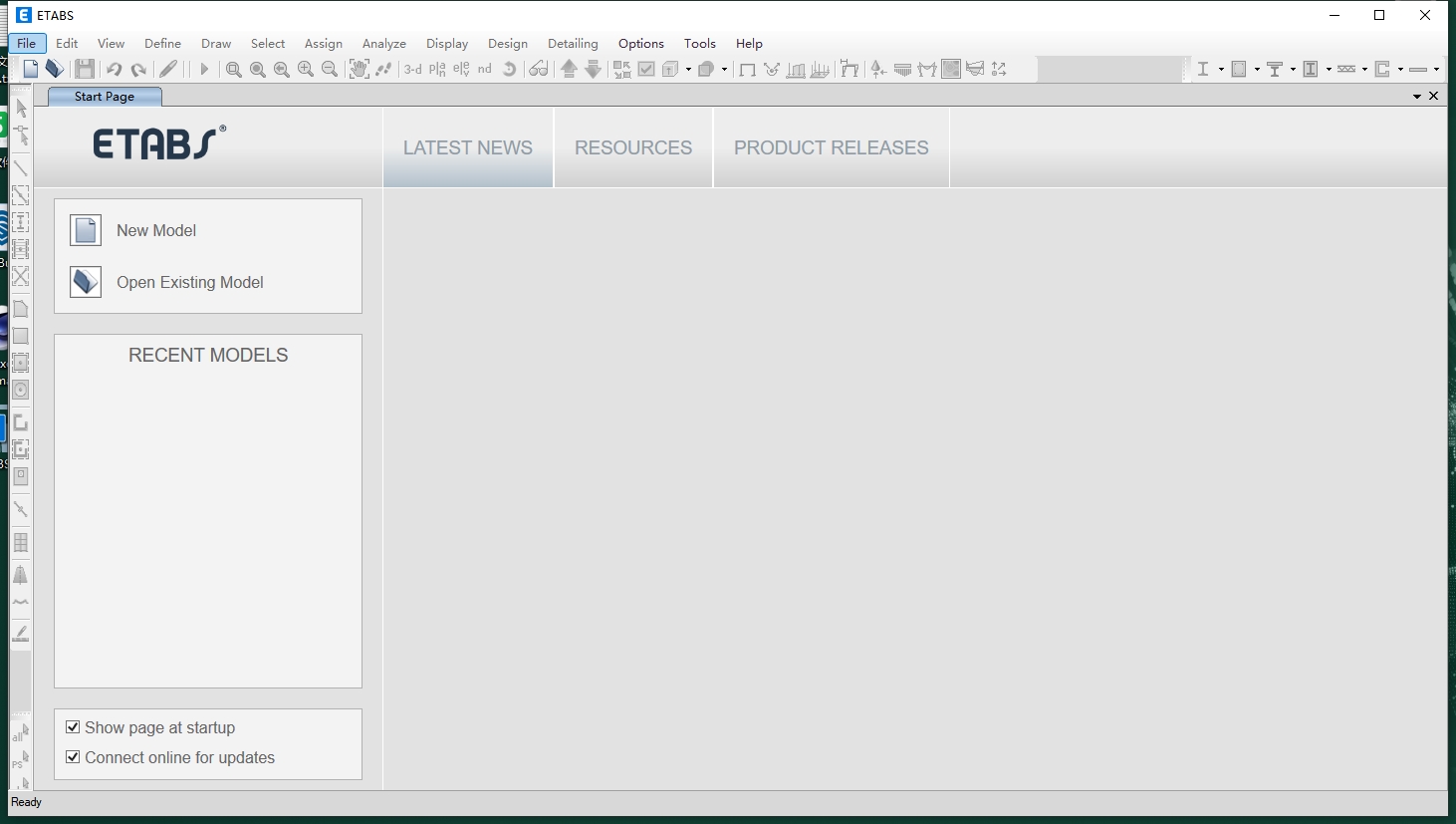Click the 3-d view icon
The width and height of the screenshot is (1456, 824).
coord(413,69)
